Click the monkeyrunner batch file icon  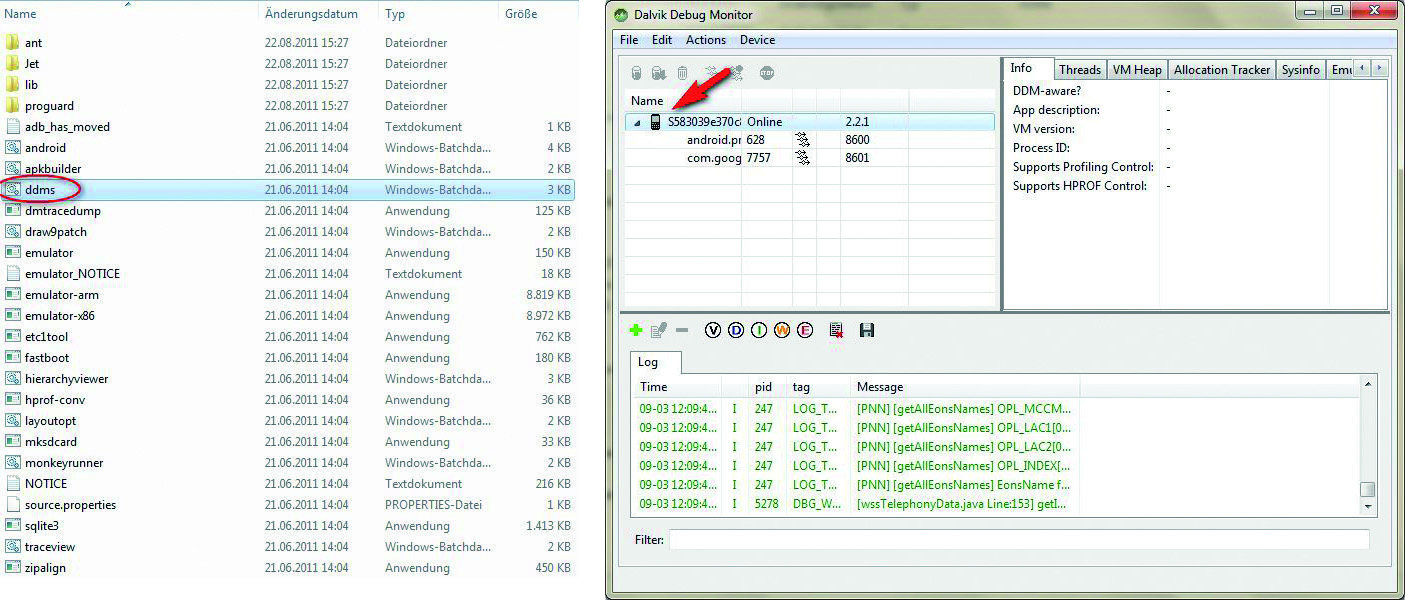coord(12,463)
